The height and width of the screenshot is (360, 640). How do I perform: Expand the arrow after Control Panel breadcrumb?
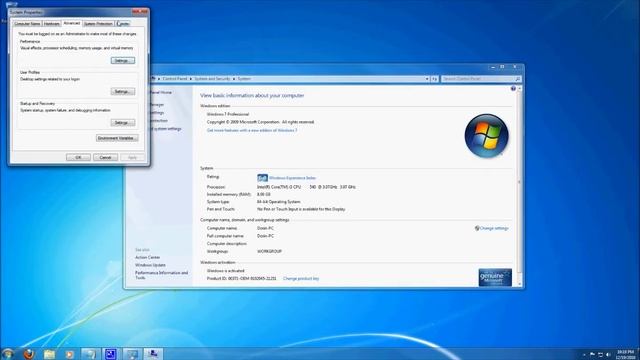(191, 79)
